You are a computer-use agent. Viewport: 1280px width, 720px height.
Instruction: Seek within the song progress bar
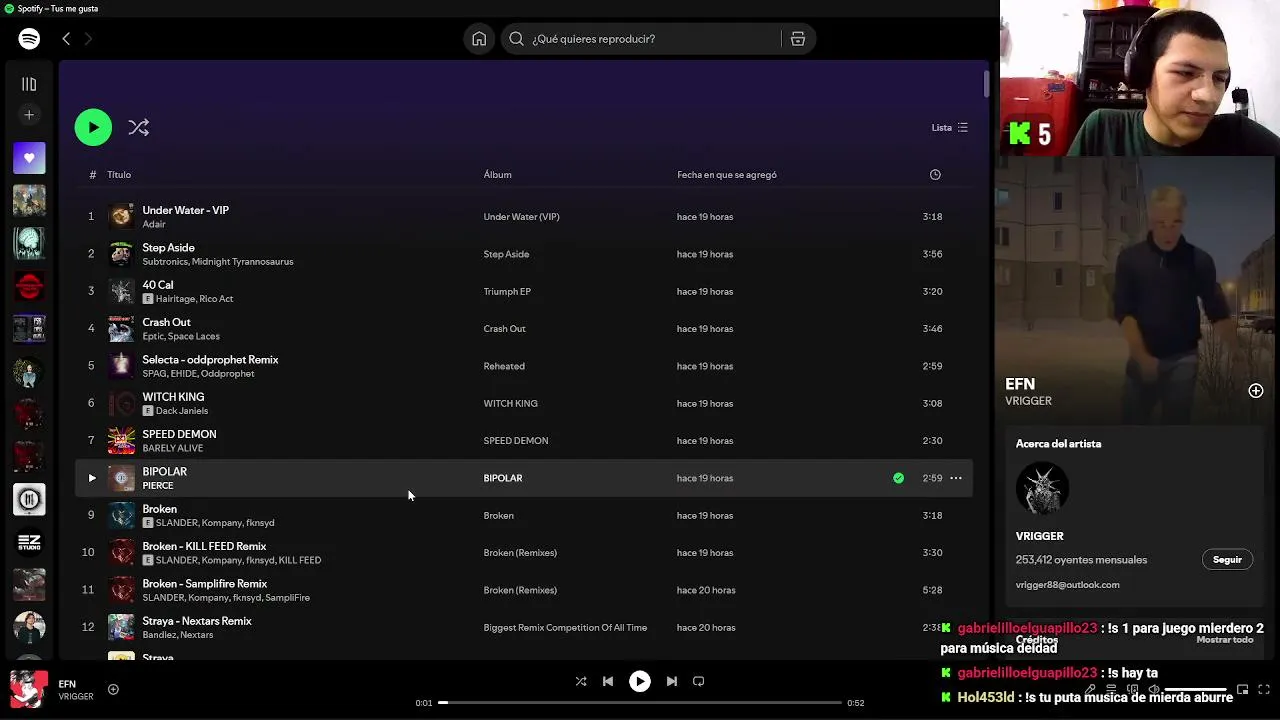click(640, 703)
